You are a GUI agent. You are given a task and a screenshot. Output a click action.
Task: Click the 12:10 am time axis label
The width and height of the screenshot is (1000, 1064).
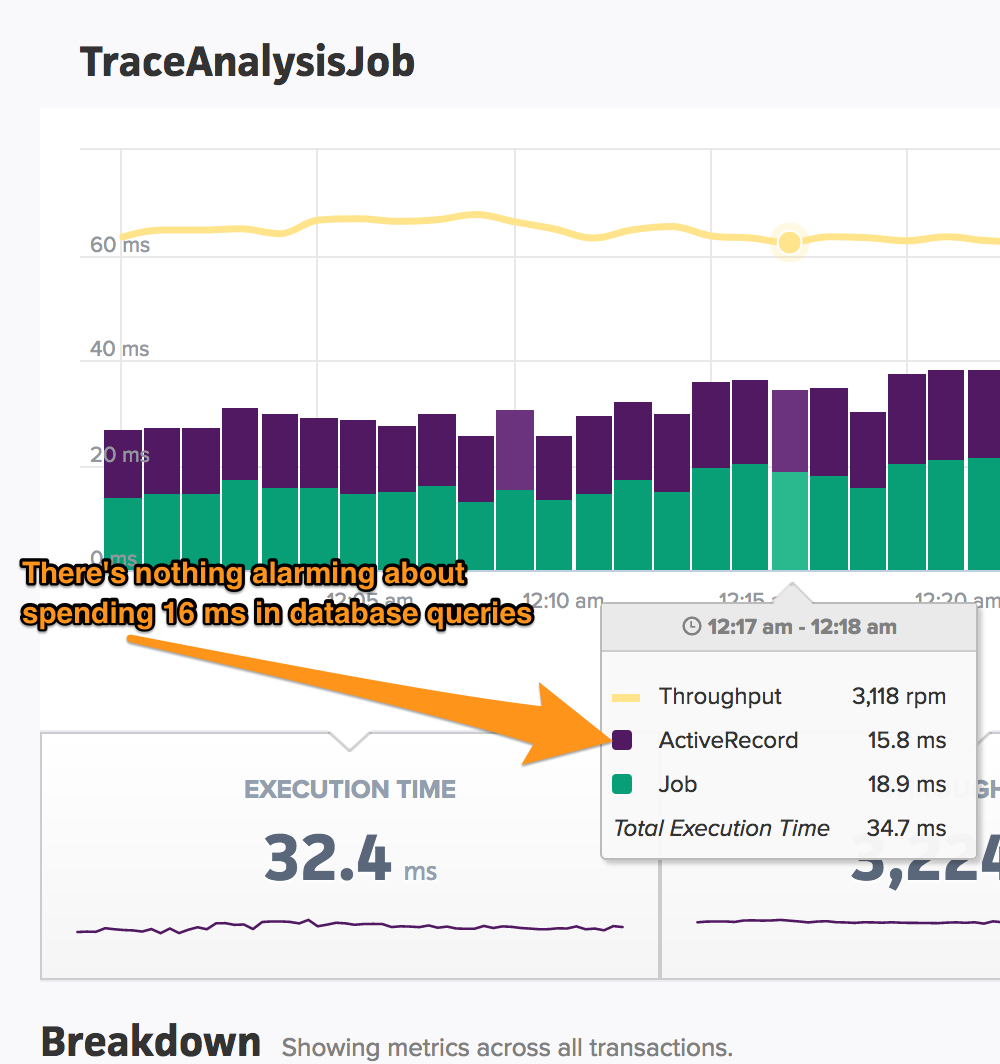tap(562, 600)
